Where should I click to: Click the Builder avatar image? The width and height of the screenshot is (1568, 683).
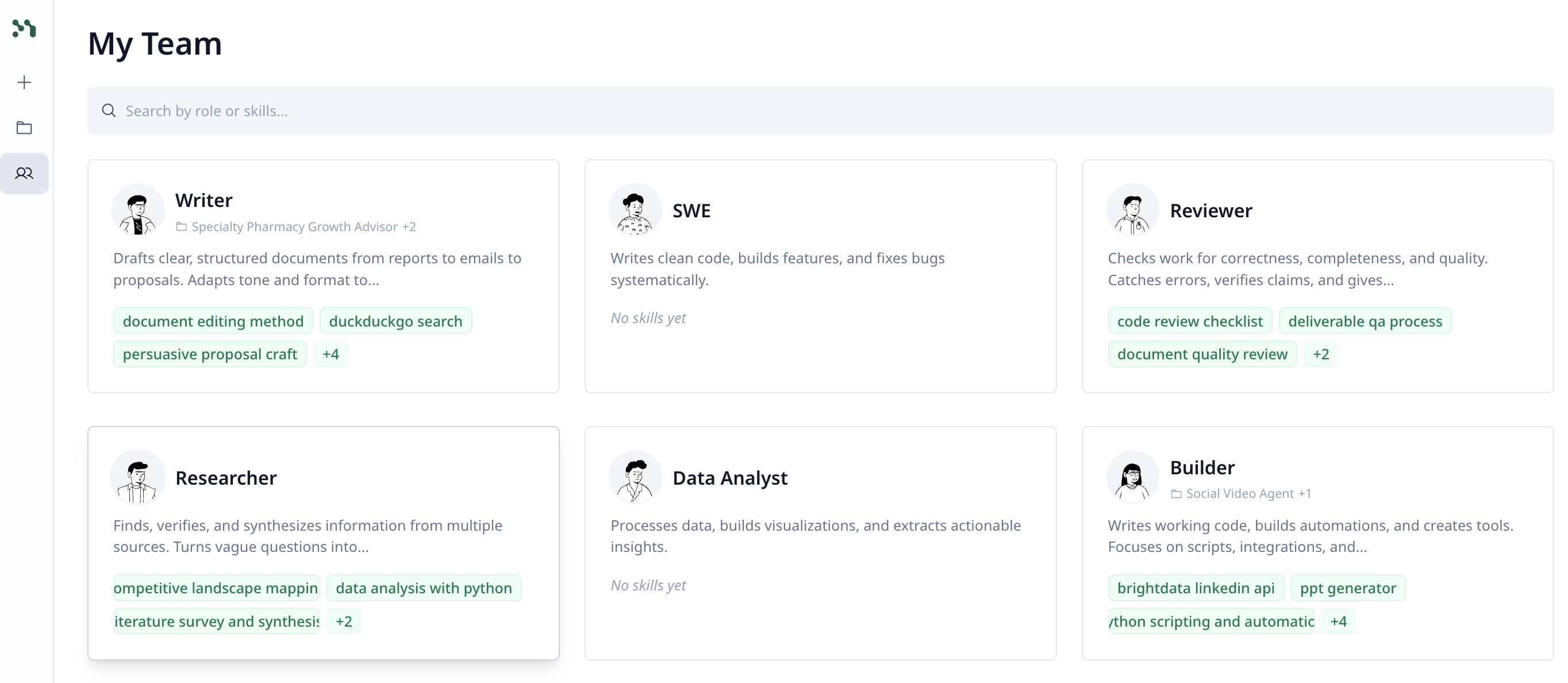point(1132,477)
